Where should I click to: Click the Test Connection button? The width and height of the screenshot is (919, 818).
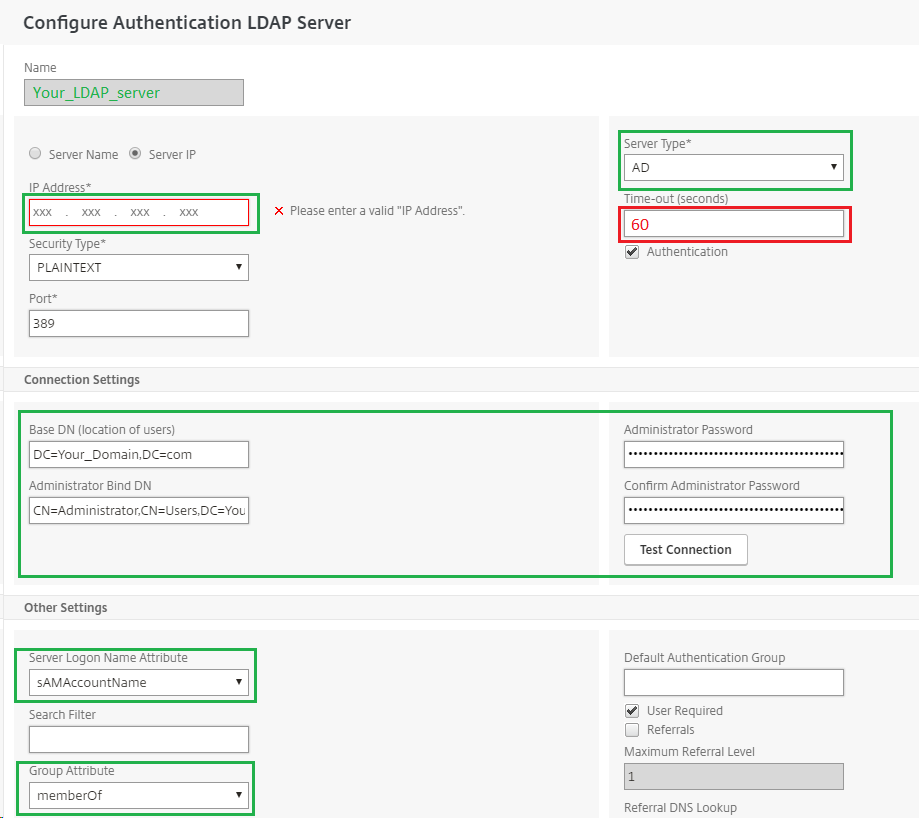[685, 549]
